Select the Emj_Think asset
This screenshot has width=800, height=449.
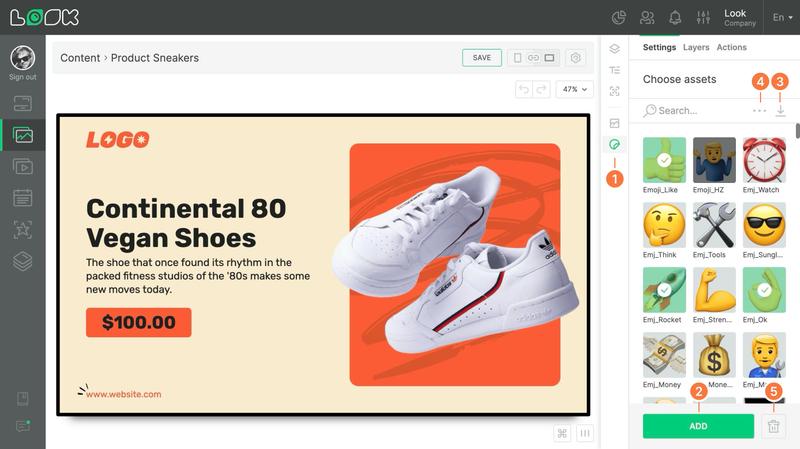click(x=664, y=225)
